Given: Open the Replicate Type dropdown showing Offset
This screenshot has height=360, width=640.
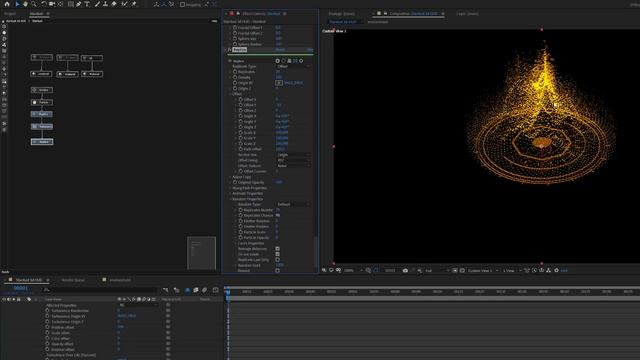Looking at the screenshot, I should coord(293,66).
